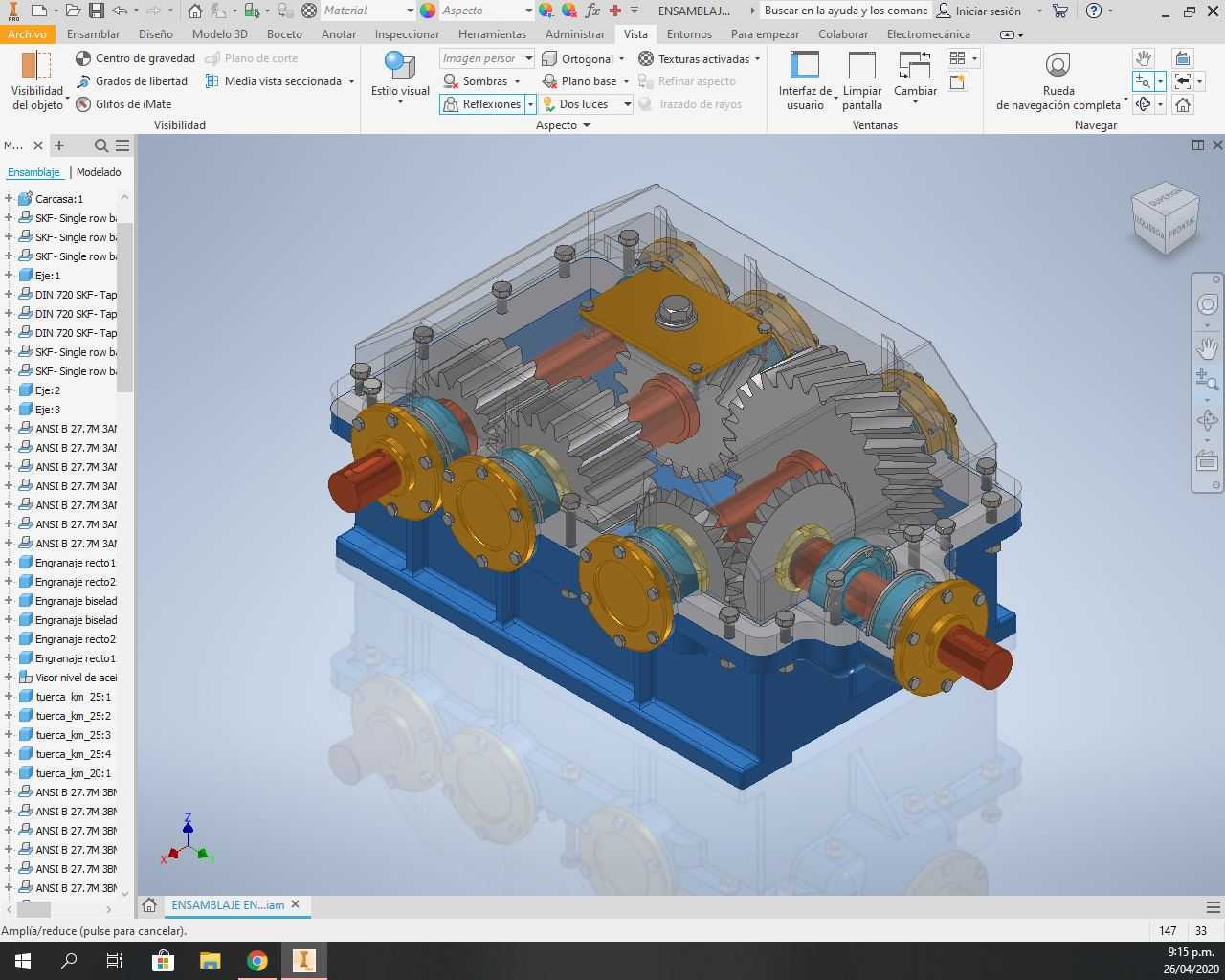Open the browser panel hamburger menu

pyautogui.click(x=122, y=145)
